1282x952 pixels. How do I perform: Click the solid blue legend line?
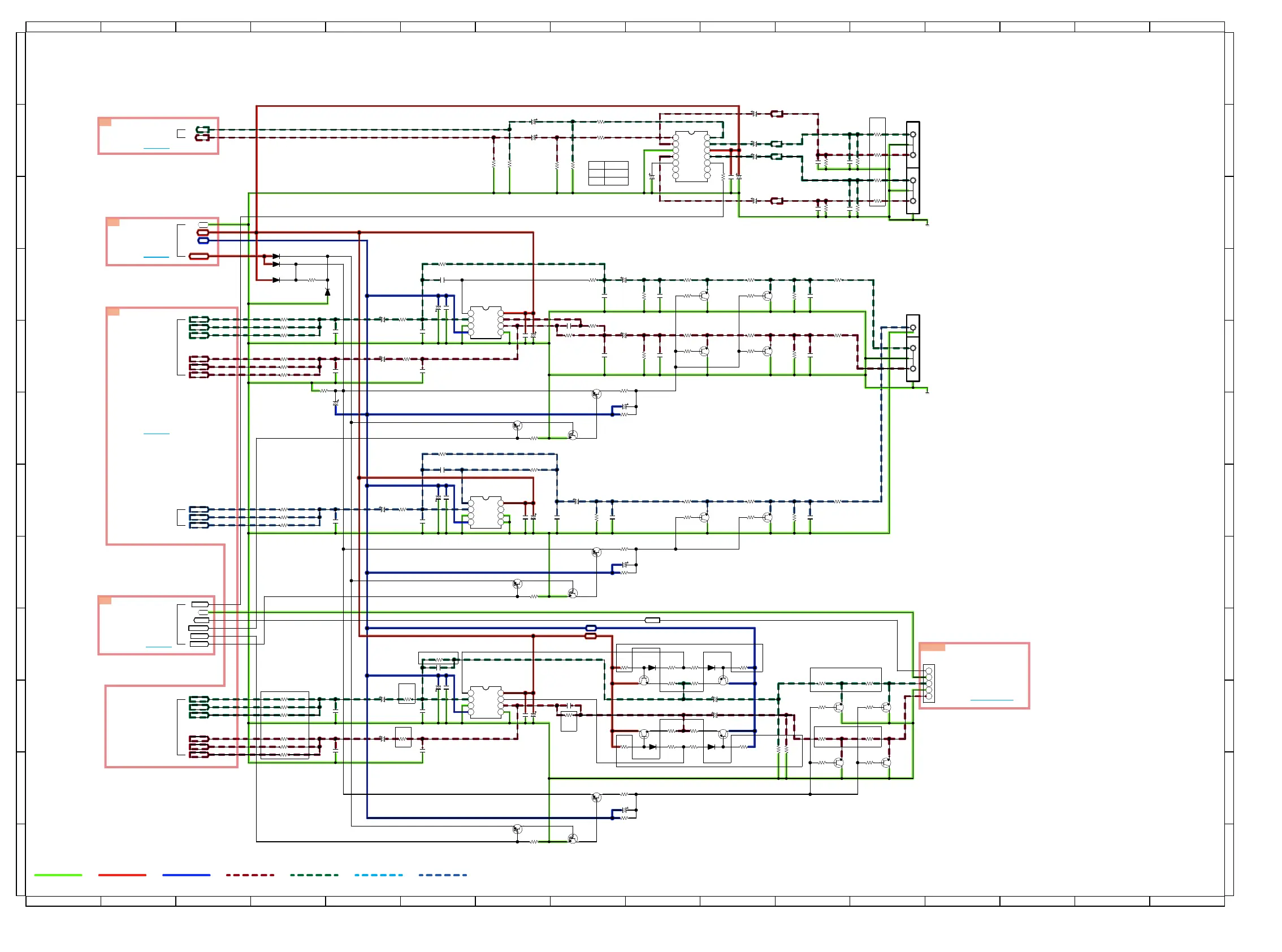click(186, 875)
